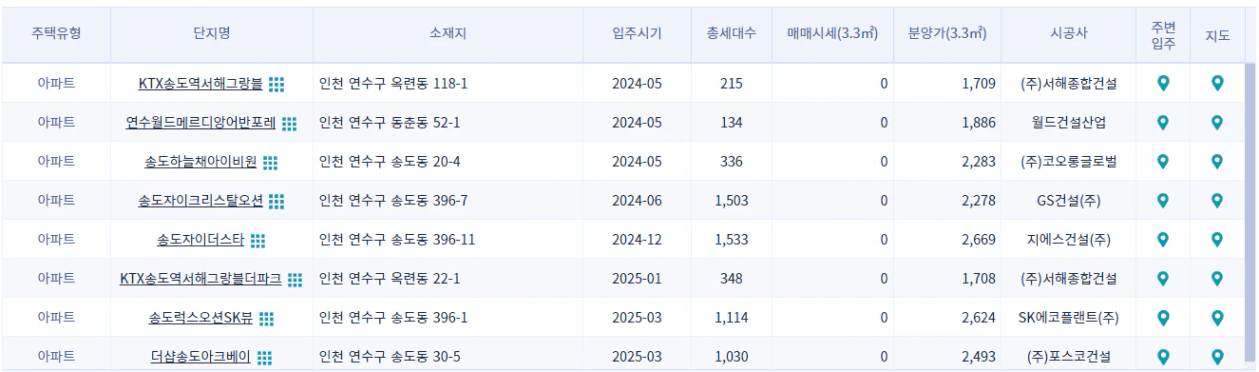Open the 연수월드메르디앙어반포레 complex link
This screenshot has height=372, width=1259.
pyautogui.click(x=201, y=123)
